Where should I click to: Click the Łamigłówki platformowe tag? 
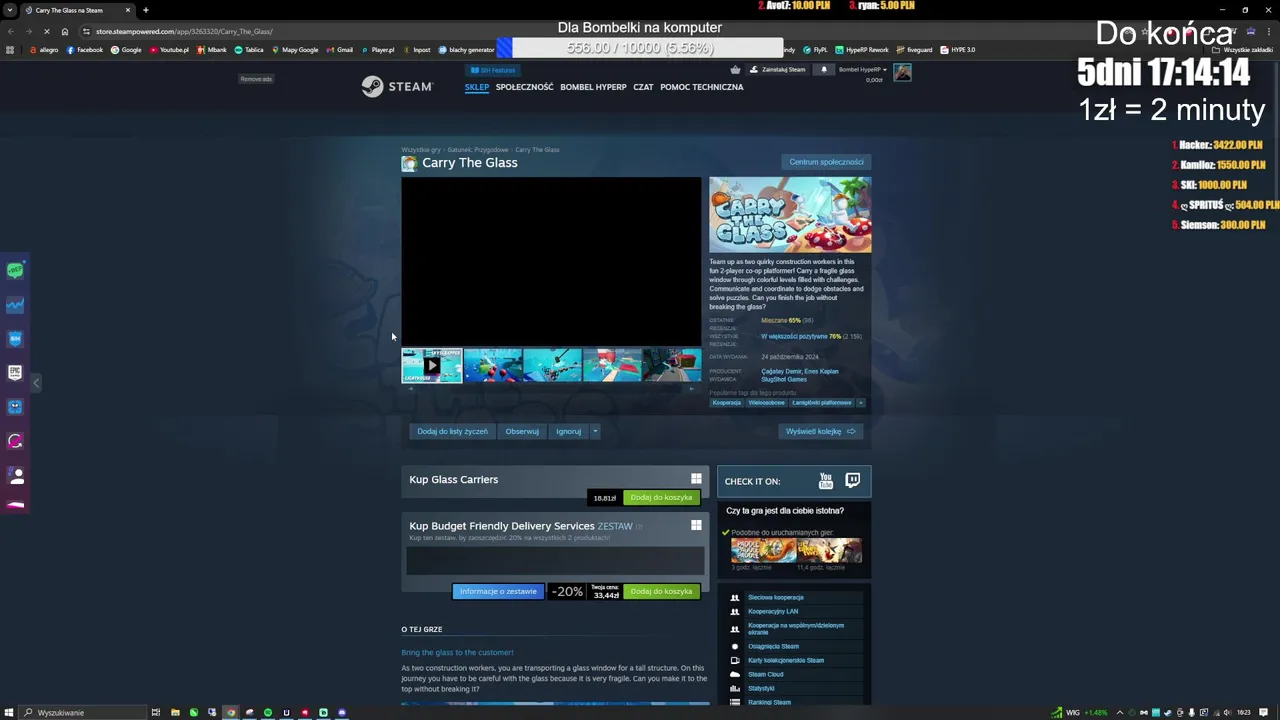822,403
